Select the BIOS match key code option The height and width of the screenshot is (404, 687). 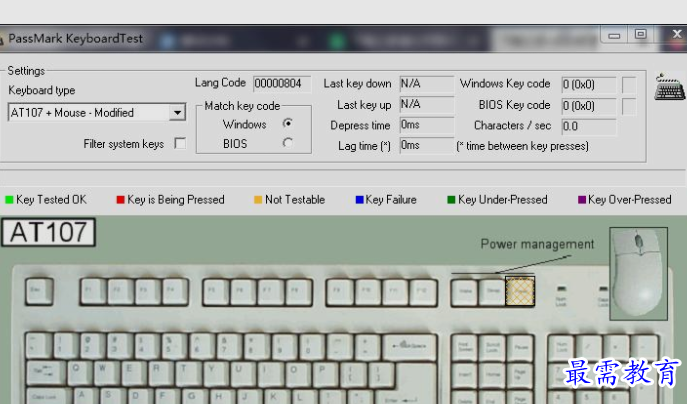287,143
